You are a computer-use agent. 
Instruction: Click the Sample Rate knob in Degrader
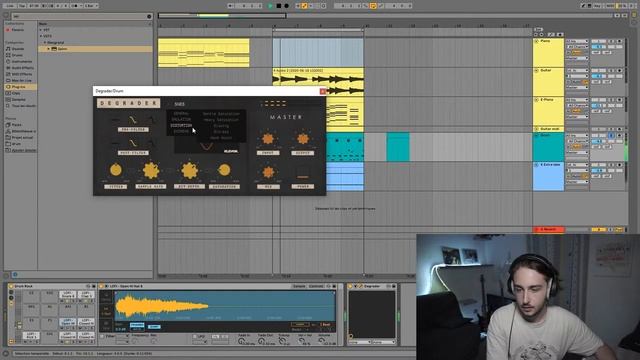(x=151, y=170)
